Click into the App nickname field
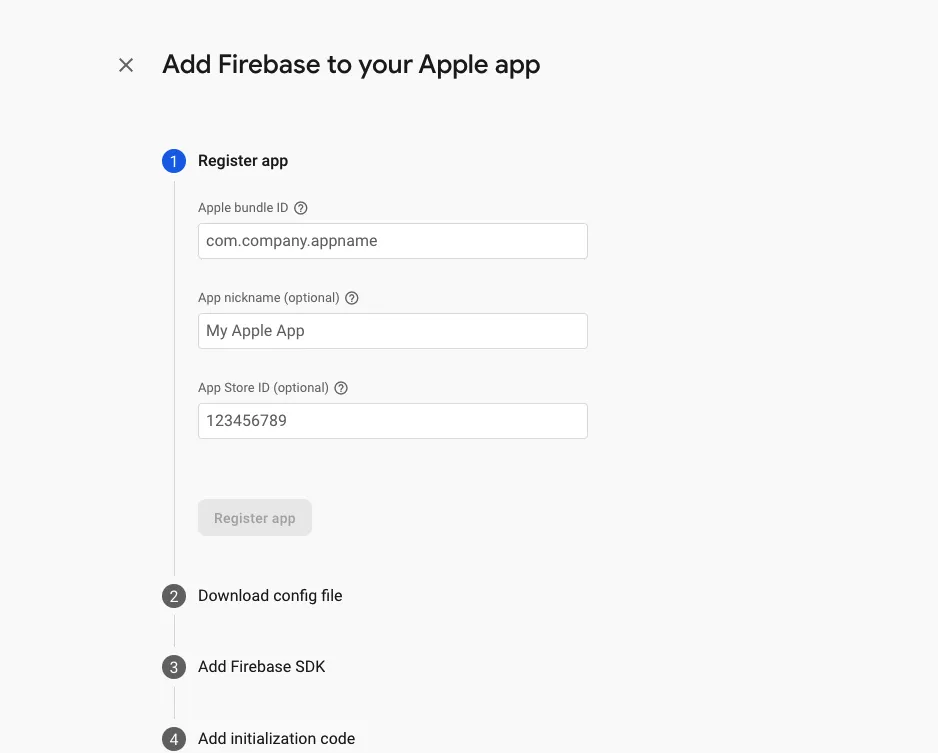The width and height of the screenshot is (938, 753). (392, 331)
